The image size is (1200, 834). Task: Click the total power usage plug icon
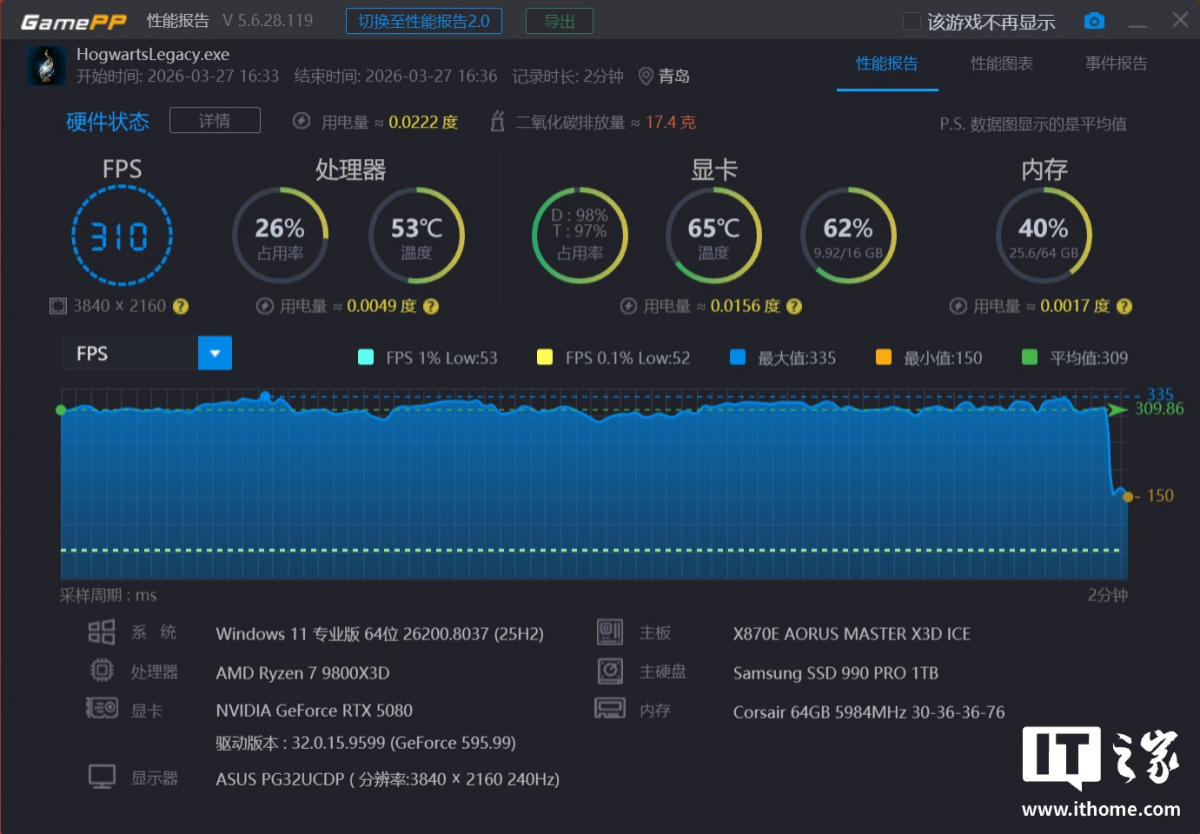[301, 122]
